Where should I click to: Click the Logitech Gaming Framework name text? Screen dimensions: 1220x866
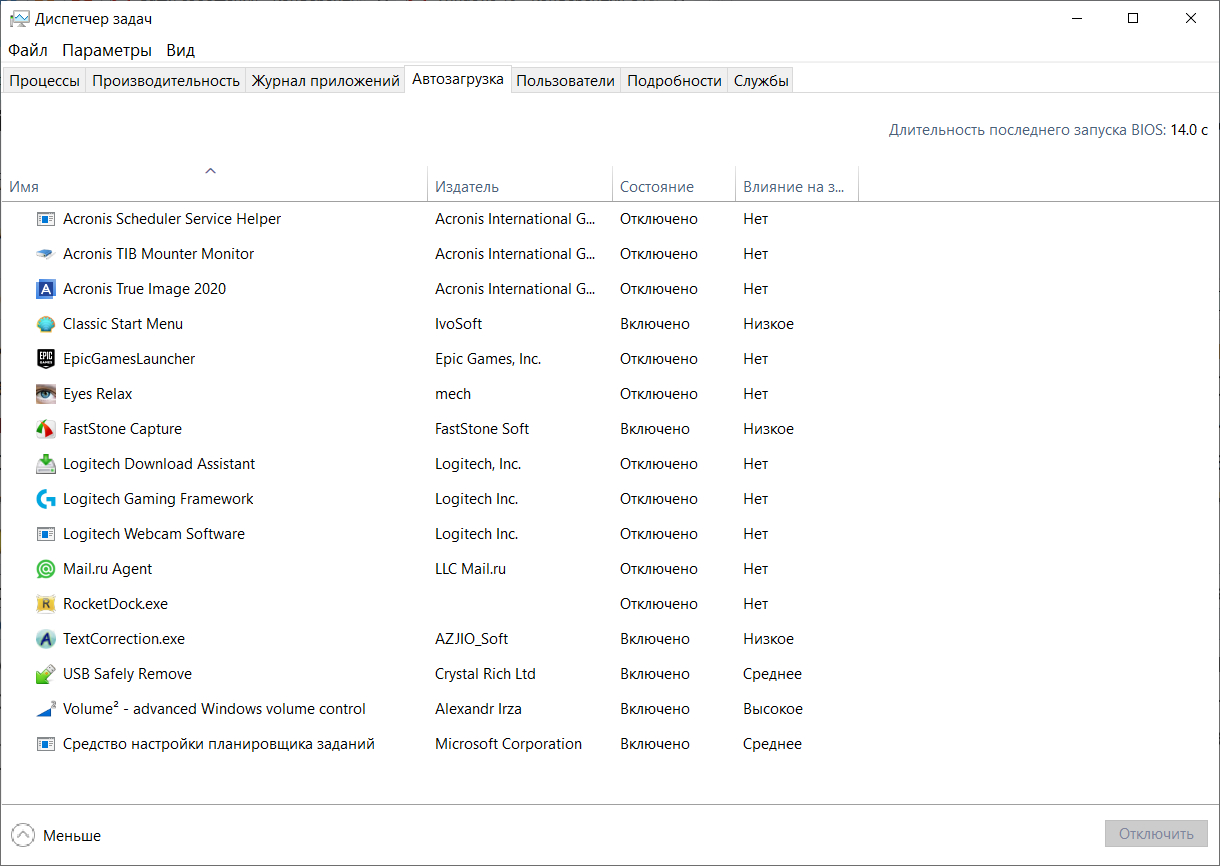[x=158, y=499]
